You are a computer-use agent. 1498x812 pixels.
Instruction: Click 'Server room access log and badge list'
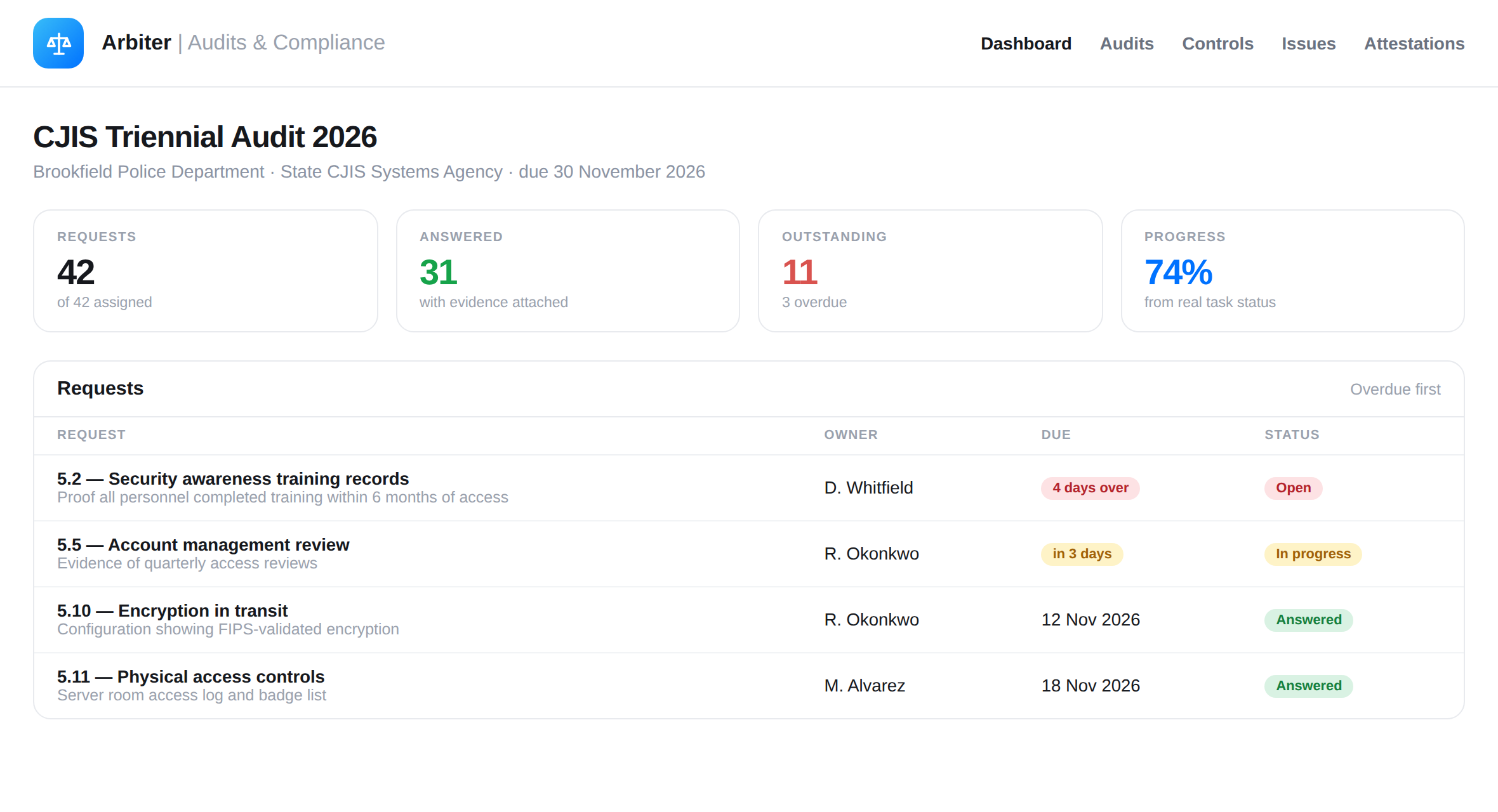click(x=192, y=695)
